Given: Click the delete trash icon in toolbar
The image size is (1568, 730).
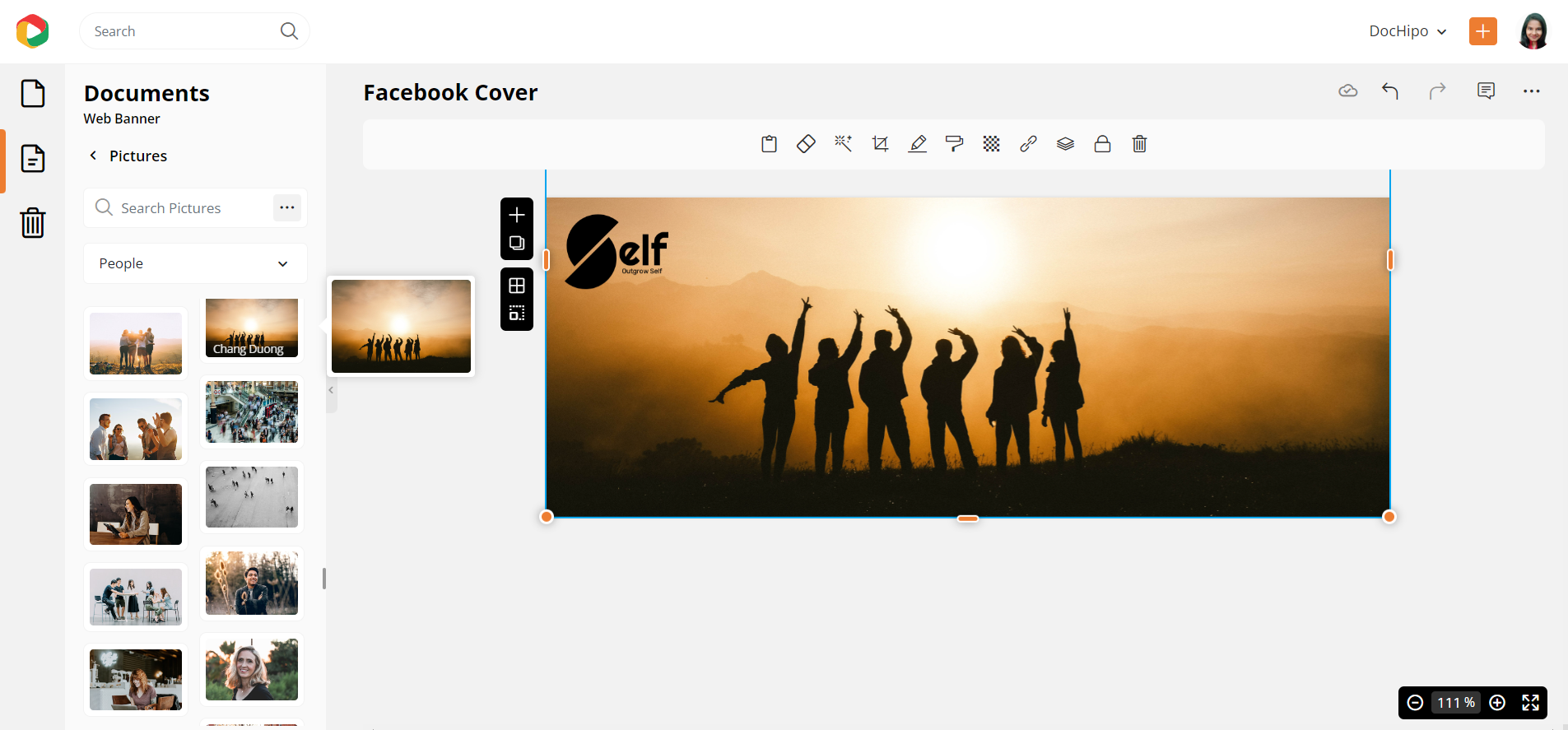Looking at the screenshot, I should [x=1139, y=144].
